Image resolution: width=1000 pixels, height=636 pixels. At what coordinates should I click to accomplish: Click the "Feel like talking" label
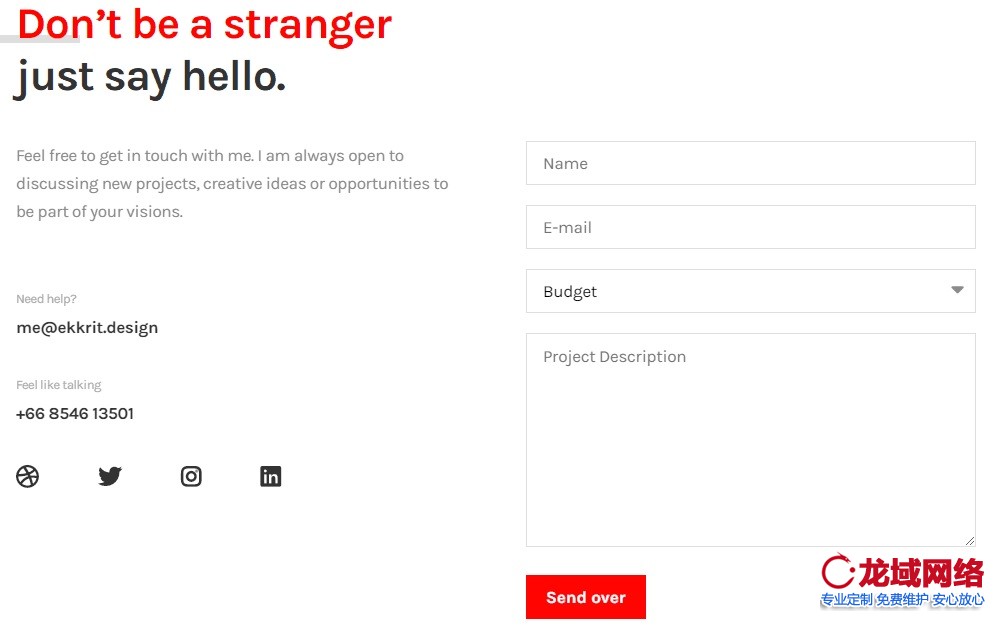coord(59,385)
